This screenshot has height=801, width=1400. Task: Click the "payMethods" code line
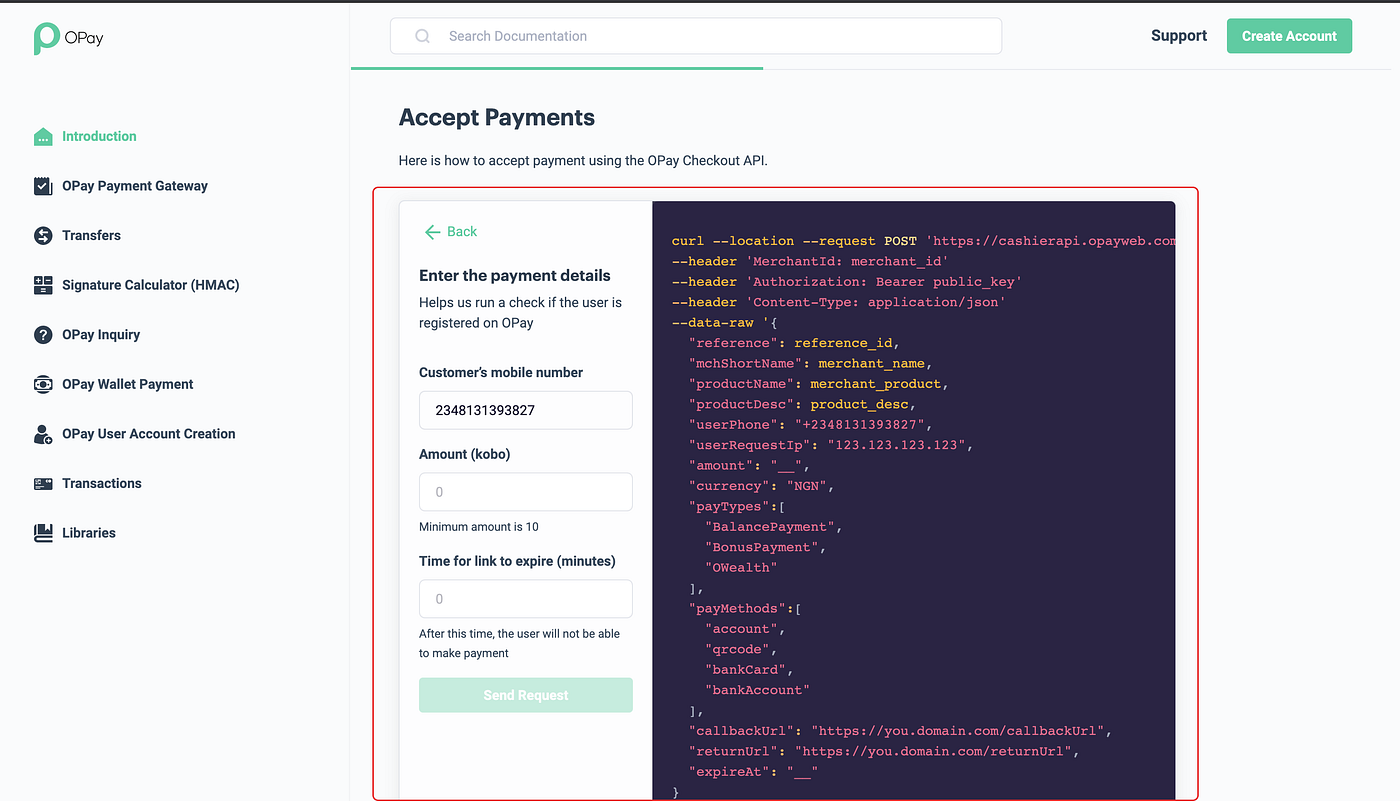pyautogui.click(x=745, y=608)
